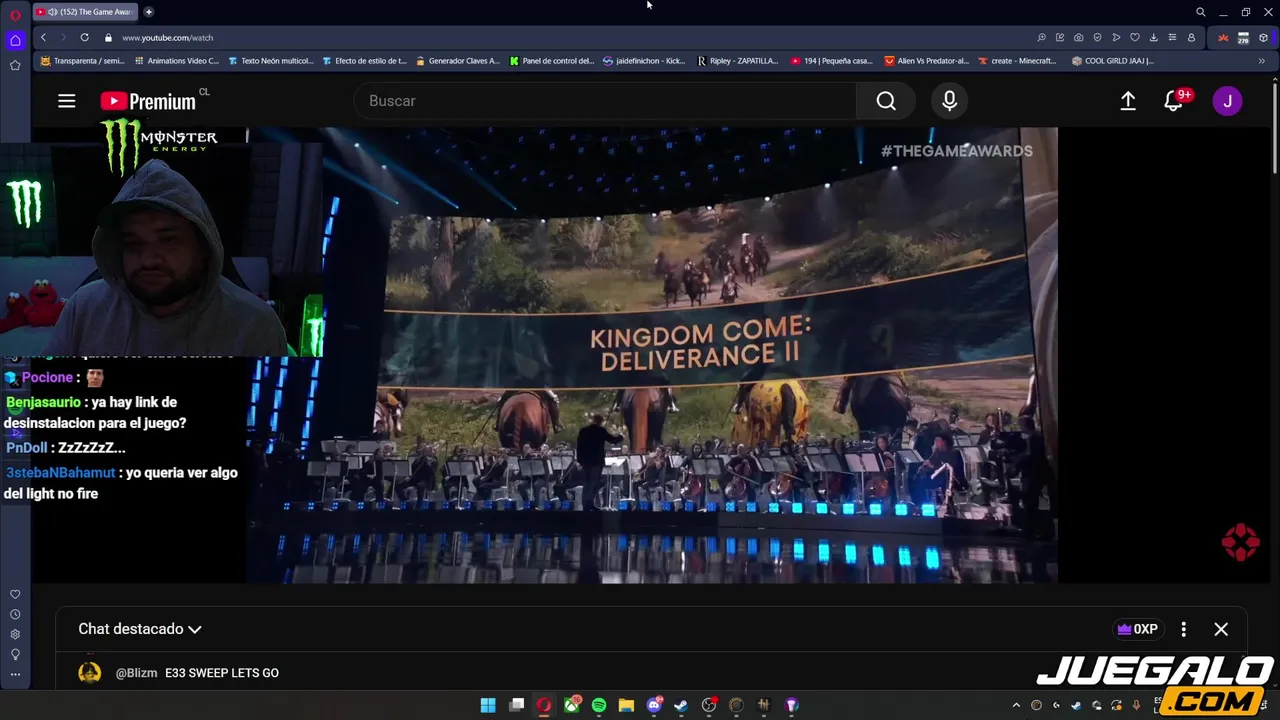
Task: Open Efecto de estilo de t... bookmark
Action: click(364, 61)
